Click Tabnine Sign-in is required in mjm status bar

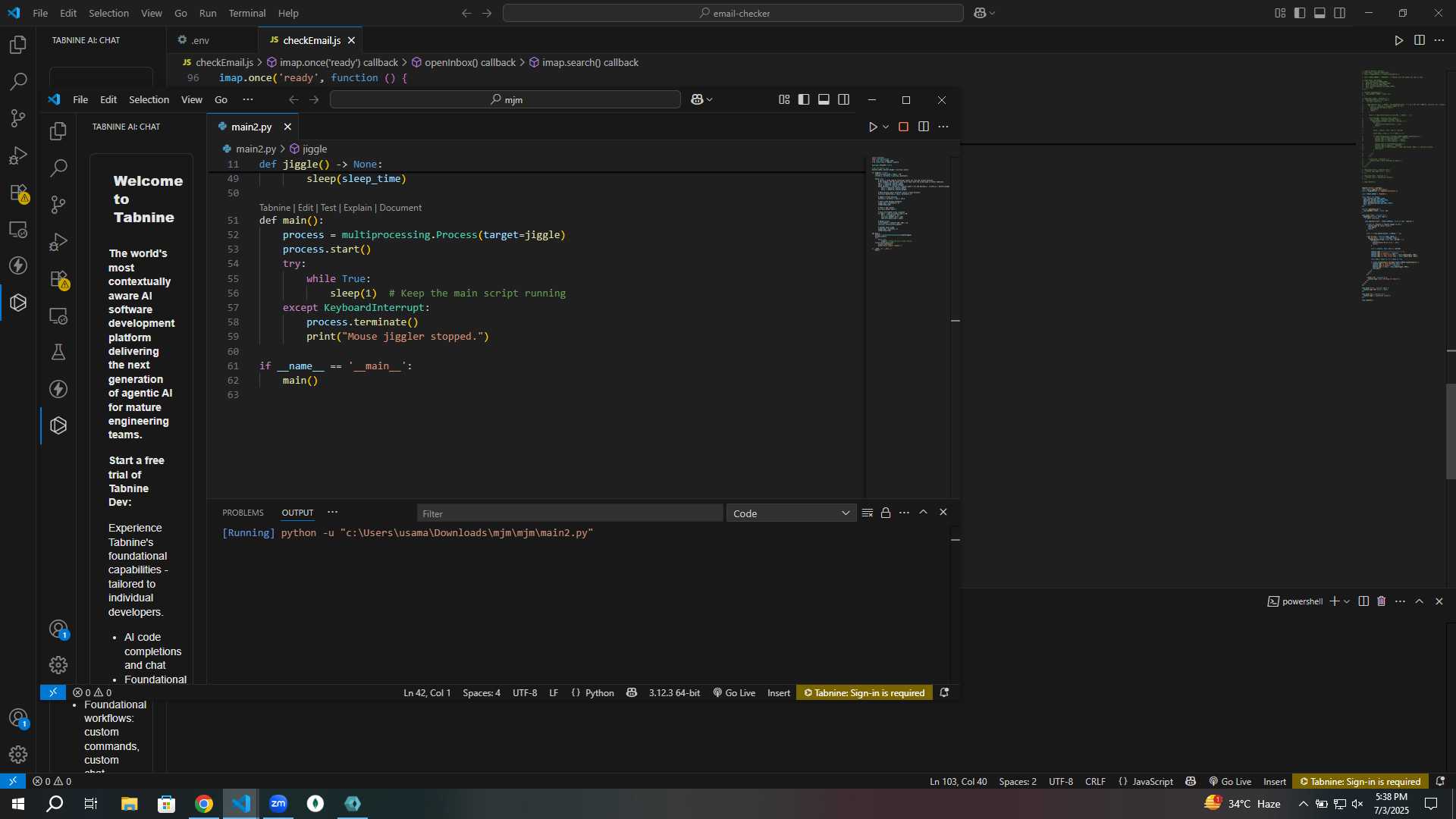864,693
